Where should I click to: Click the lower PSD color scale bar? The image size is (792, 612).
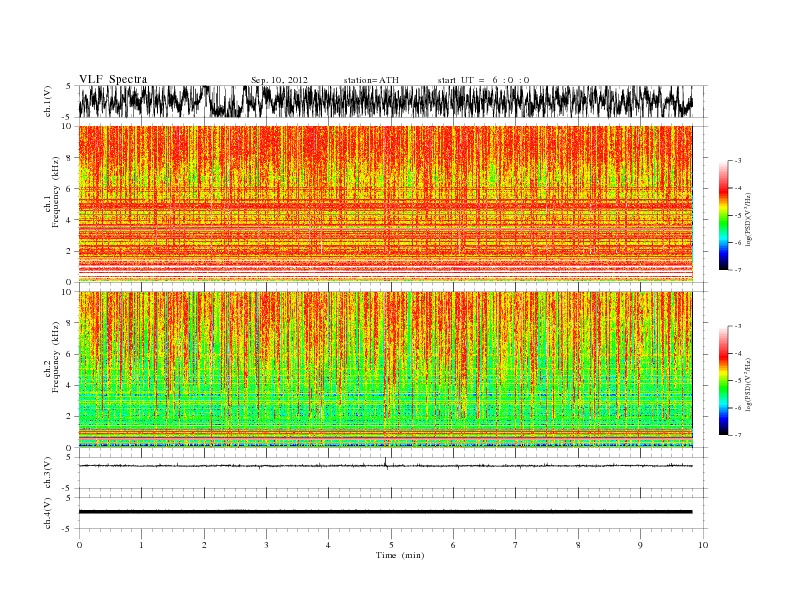coord(723,380)
